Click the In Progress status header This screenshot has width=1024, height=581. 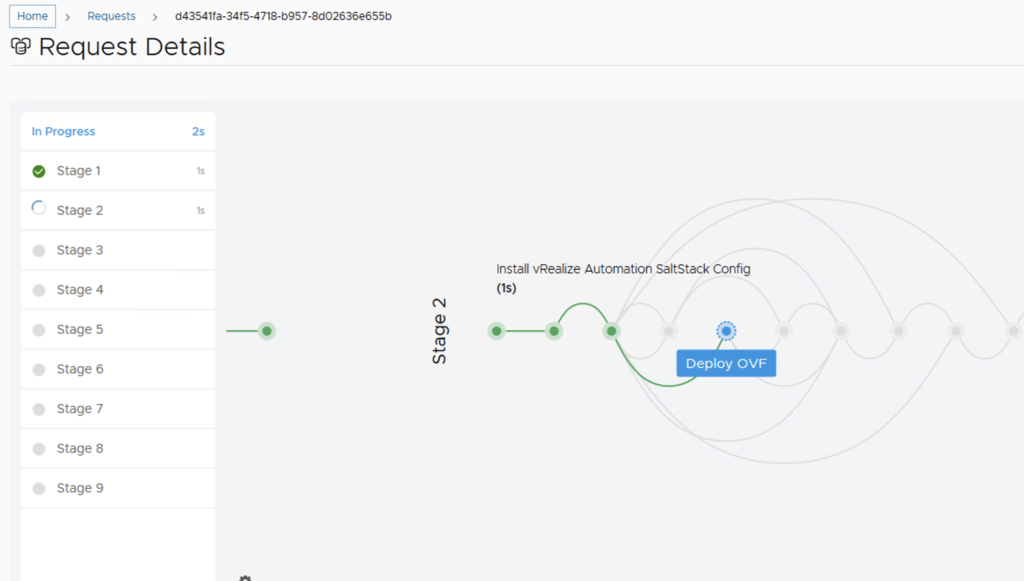click(x=63, y=131)
